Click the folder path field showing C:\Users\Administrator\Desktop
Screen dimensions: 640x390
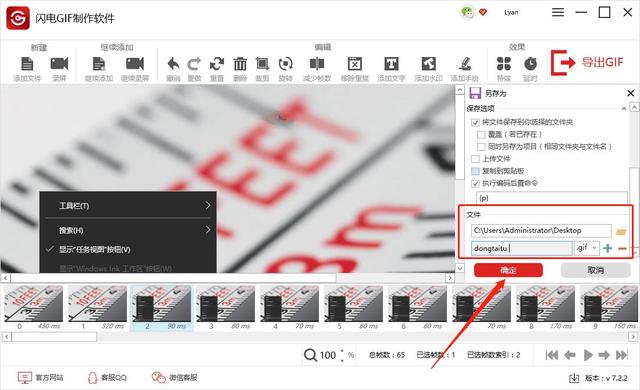point(541,230)
